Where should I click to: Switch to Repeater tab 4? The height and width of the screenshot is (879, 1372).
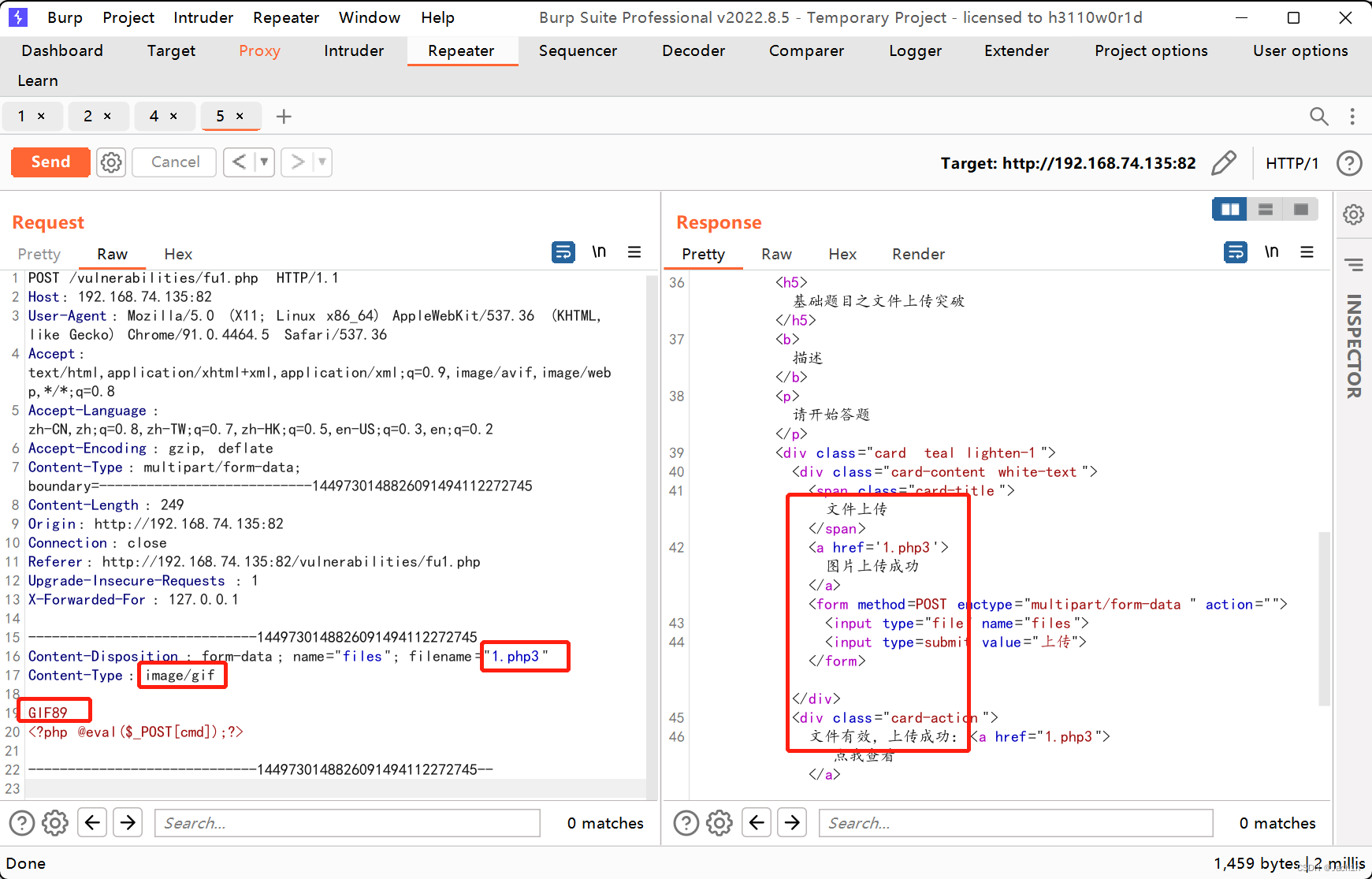pos(154,116)
